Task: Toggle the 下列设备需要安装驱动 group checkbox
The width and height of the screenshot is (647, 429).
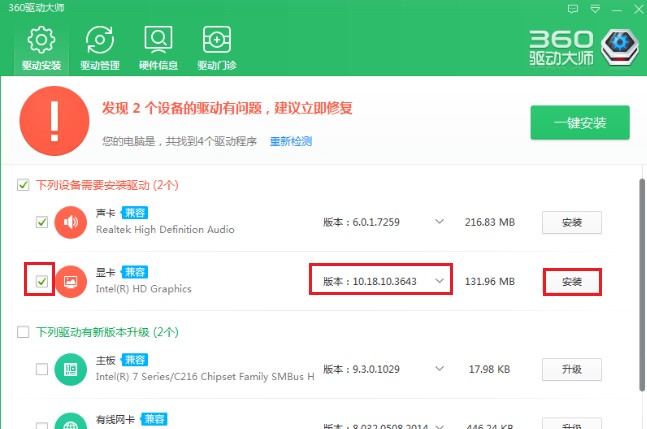Action: pyautogui.click(x=23, y=185)
